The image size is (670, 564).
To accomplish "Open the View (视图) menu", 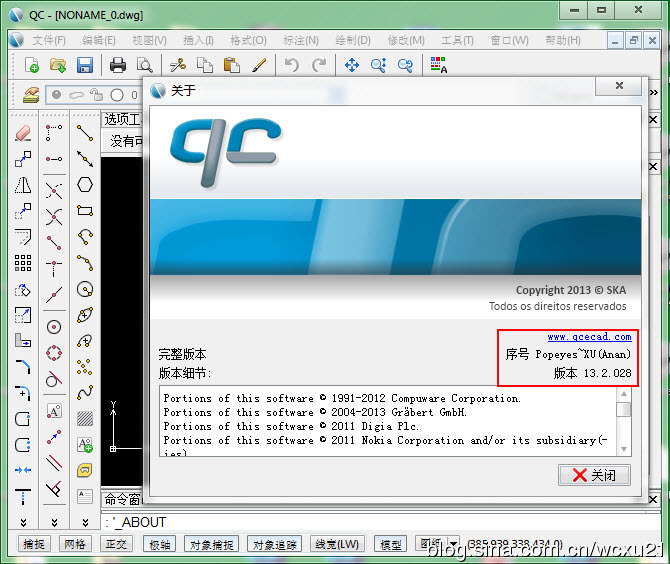I will click(149, 41).
